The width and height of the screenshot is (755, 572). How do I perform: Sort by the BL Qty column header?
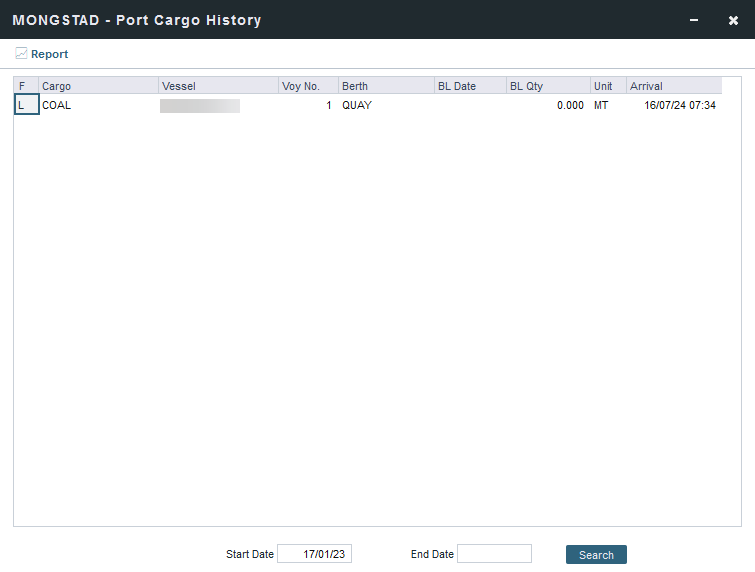tap(548, 86)
